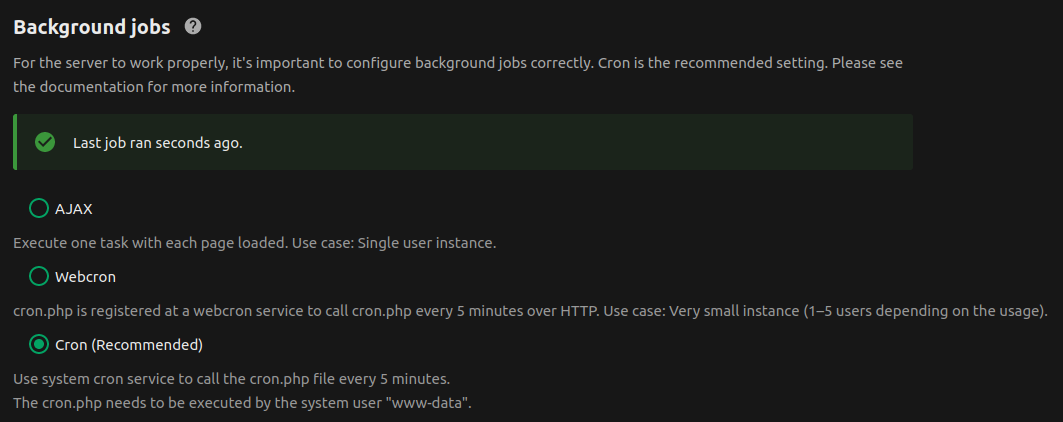Select the AJAX radio button
The width and height of the screenshot is (1063, 422).
(39, 208)
